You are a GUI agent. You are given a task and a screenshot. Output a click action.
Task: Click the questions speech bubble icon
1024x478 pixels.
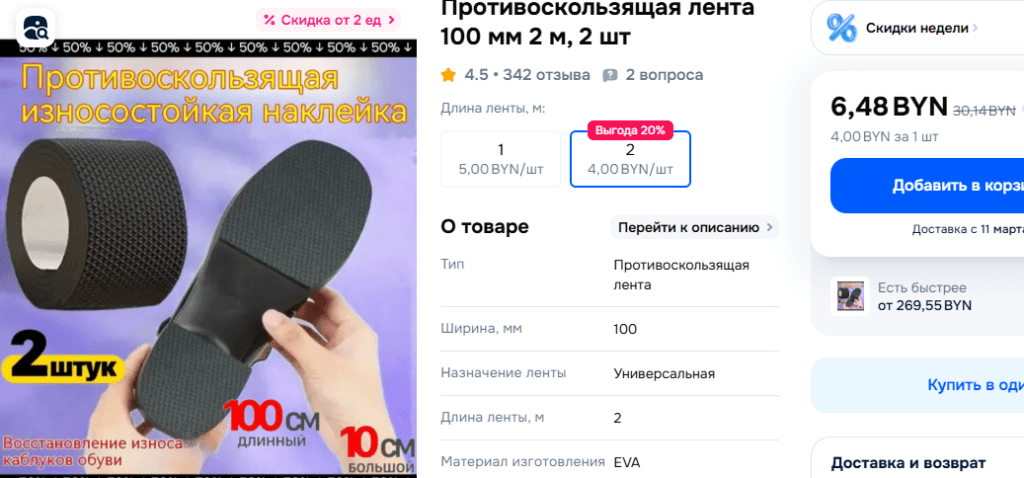(609, 75)
